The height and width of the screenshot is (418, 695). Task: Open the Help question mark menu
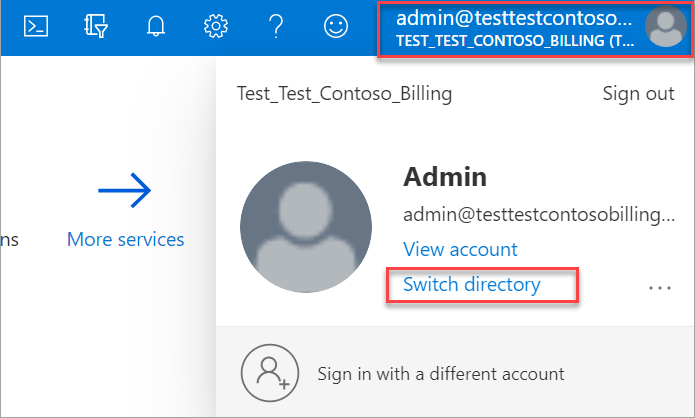(277, 27)
